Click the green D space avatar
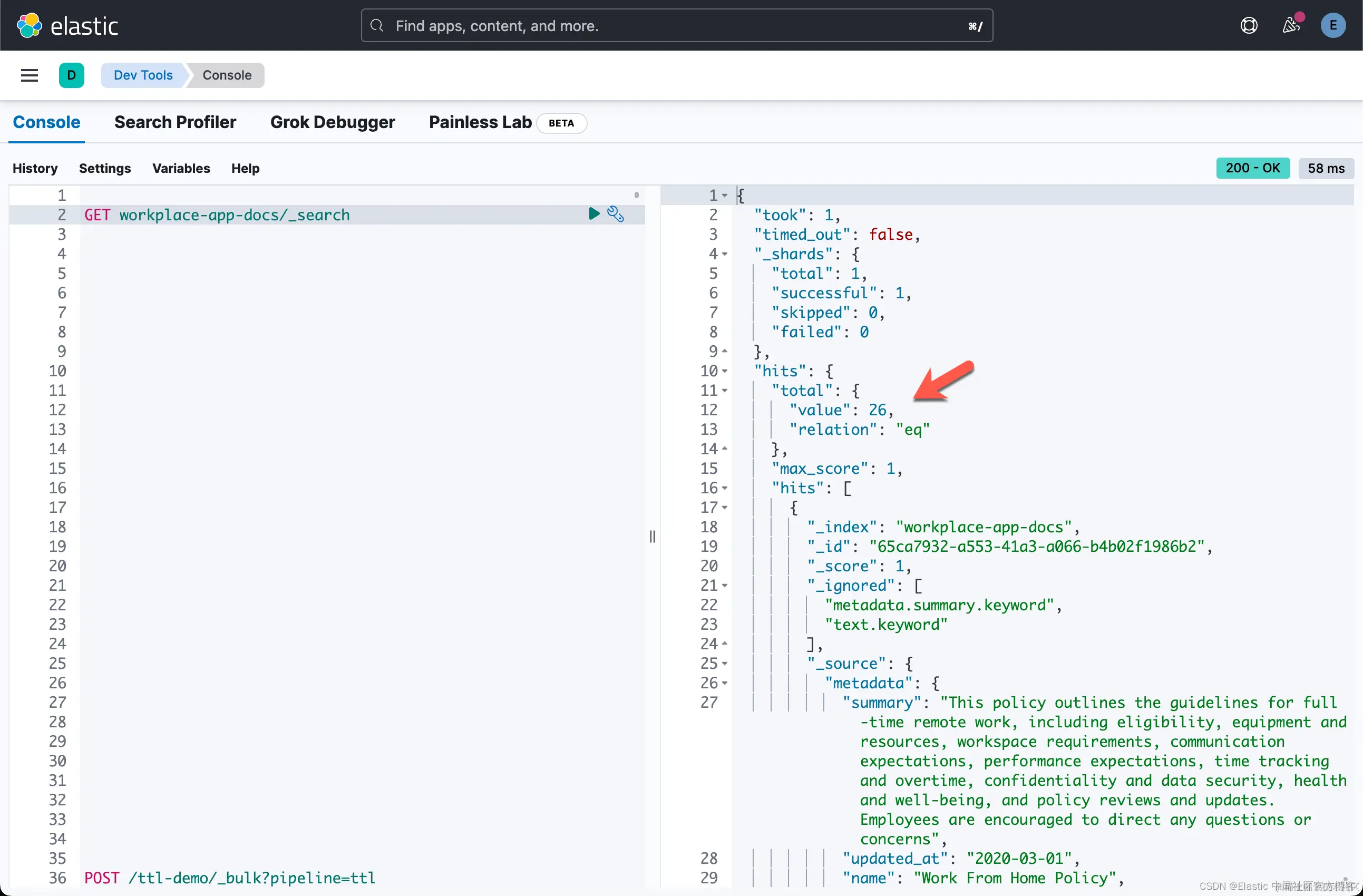This screenshot has height=896, width=1363. 72,75
